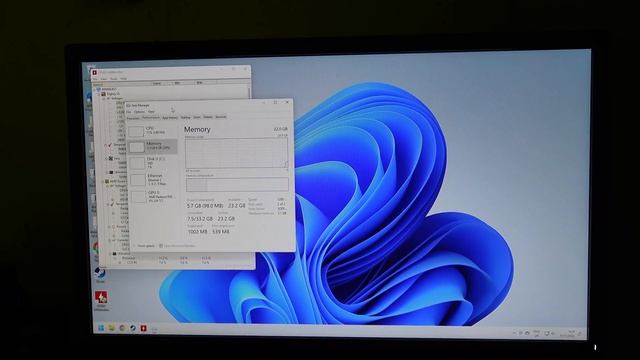Switch to the App history tab
The width and height of the screenshot is (640, 360).
(x=170, y=118)
